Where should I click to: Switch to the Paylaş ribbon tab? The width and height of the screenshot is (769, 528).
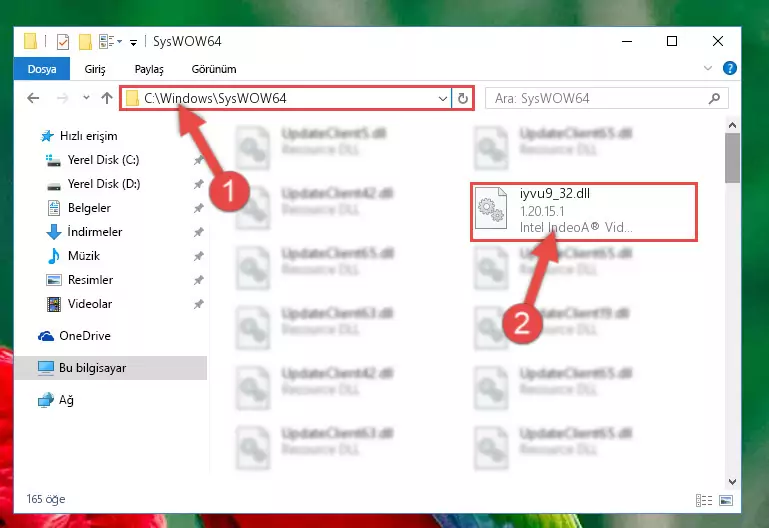coord(149,69)
